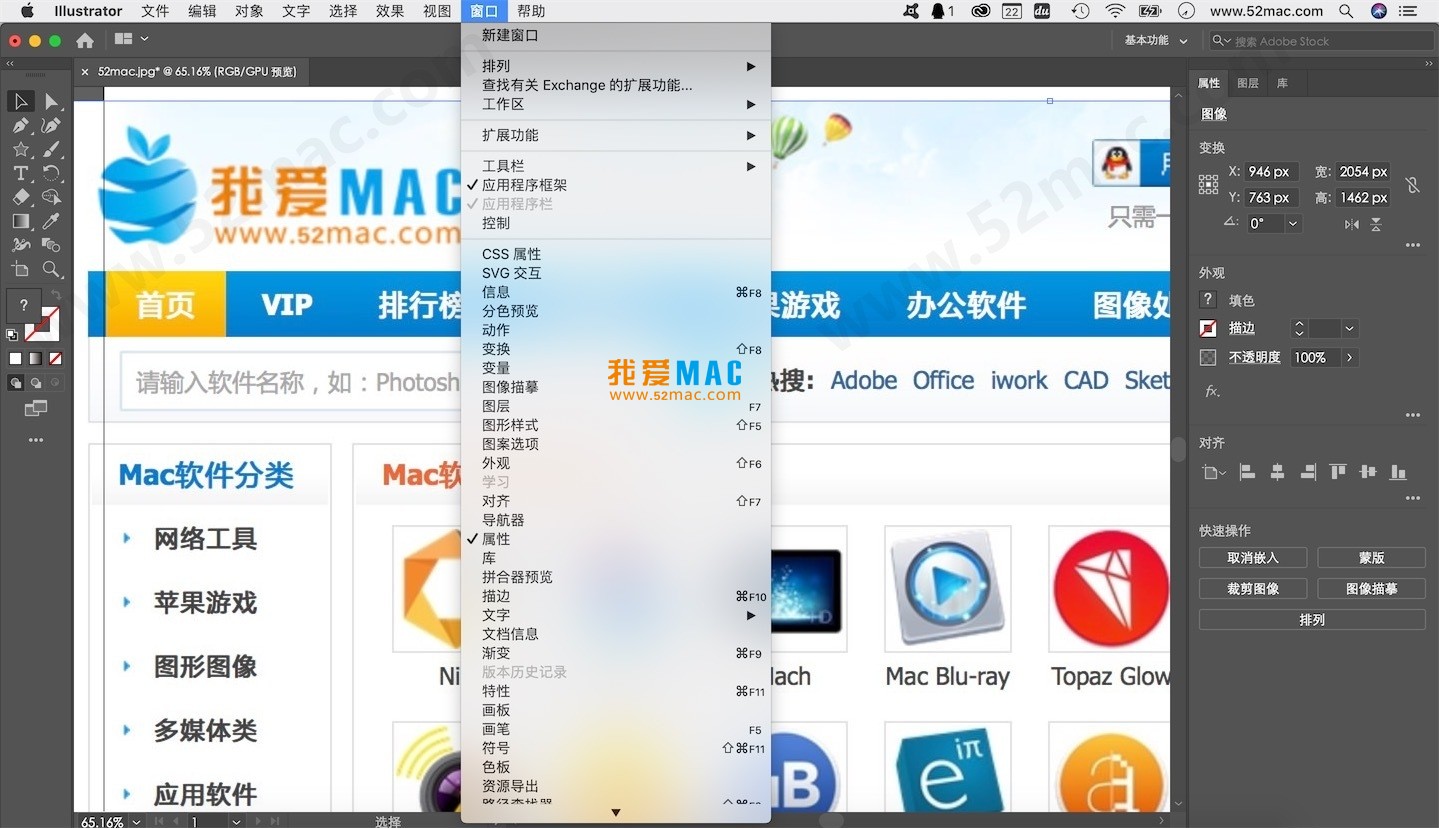This screenshot has height=828, width=1439.
Task: Choose 画板 in the Window menu
Action: coord(616,710)
